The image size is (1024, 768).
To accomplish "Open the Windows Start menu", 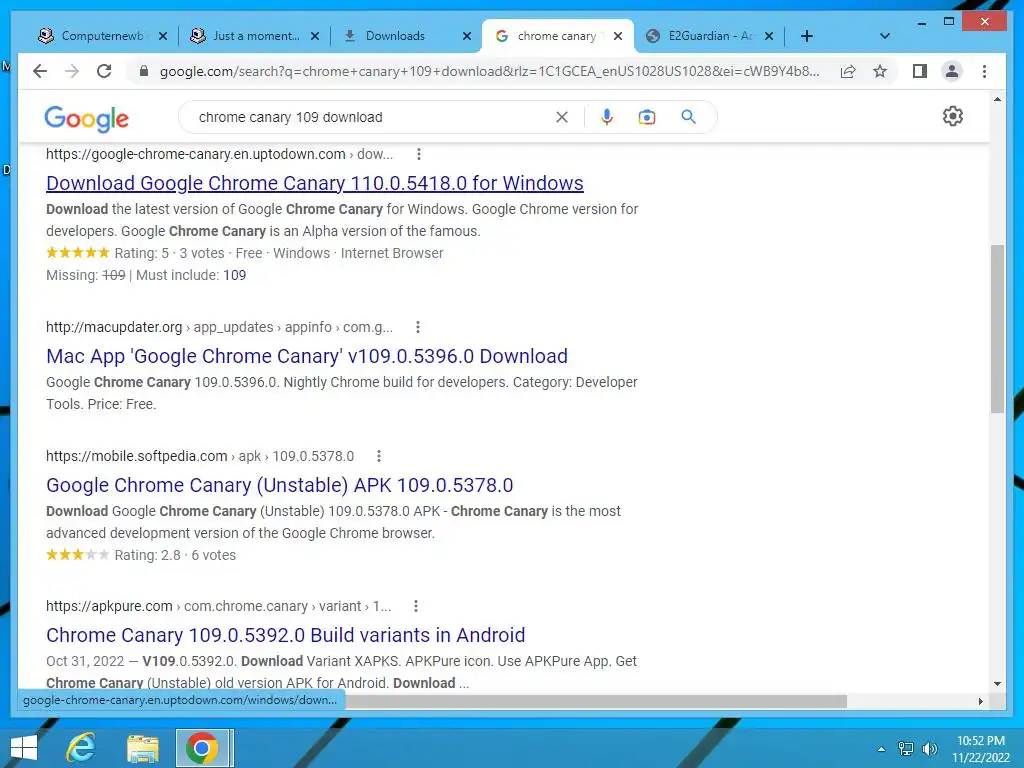I will point(24,748).
